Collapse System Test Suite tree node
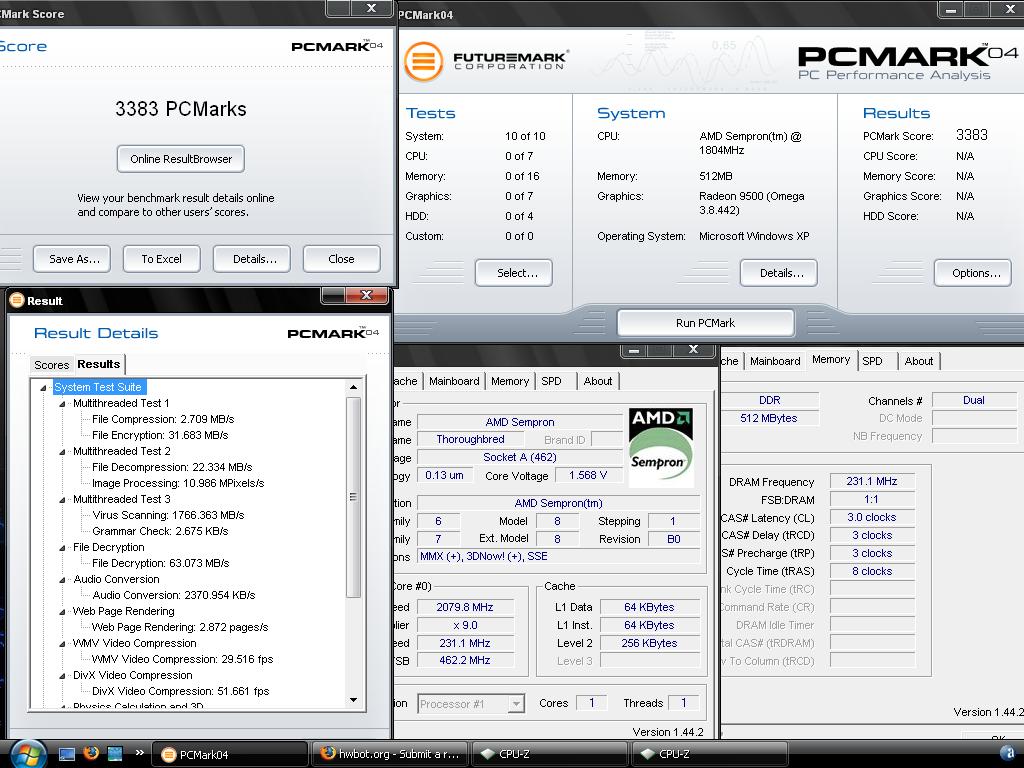The height and width of the screenshot is (768, 1024). [x=43, y=388]
